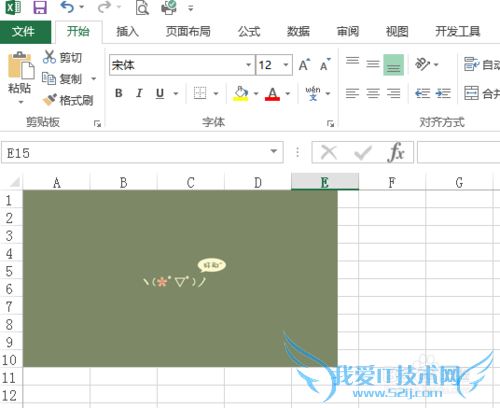Click the 粘贴 paste clipboard icon
This screenshot has width=500, height=408.
21,65
